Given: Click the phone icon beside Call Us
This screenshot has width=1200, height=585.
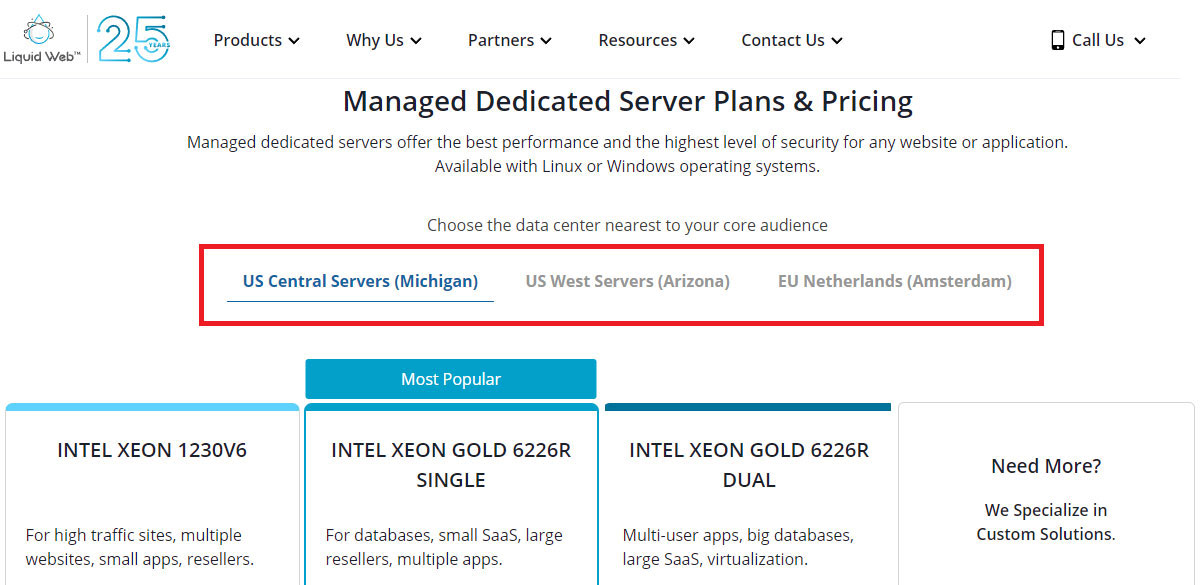Looking at the screenshot, I should (1058, 40).
